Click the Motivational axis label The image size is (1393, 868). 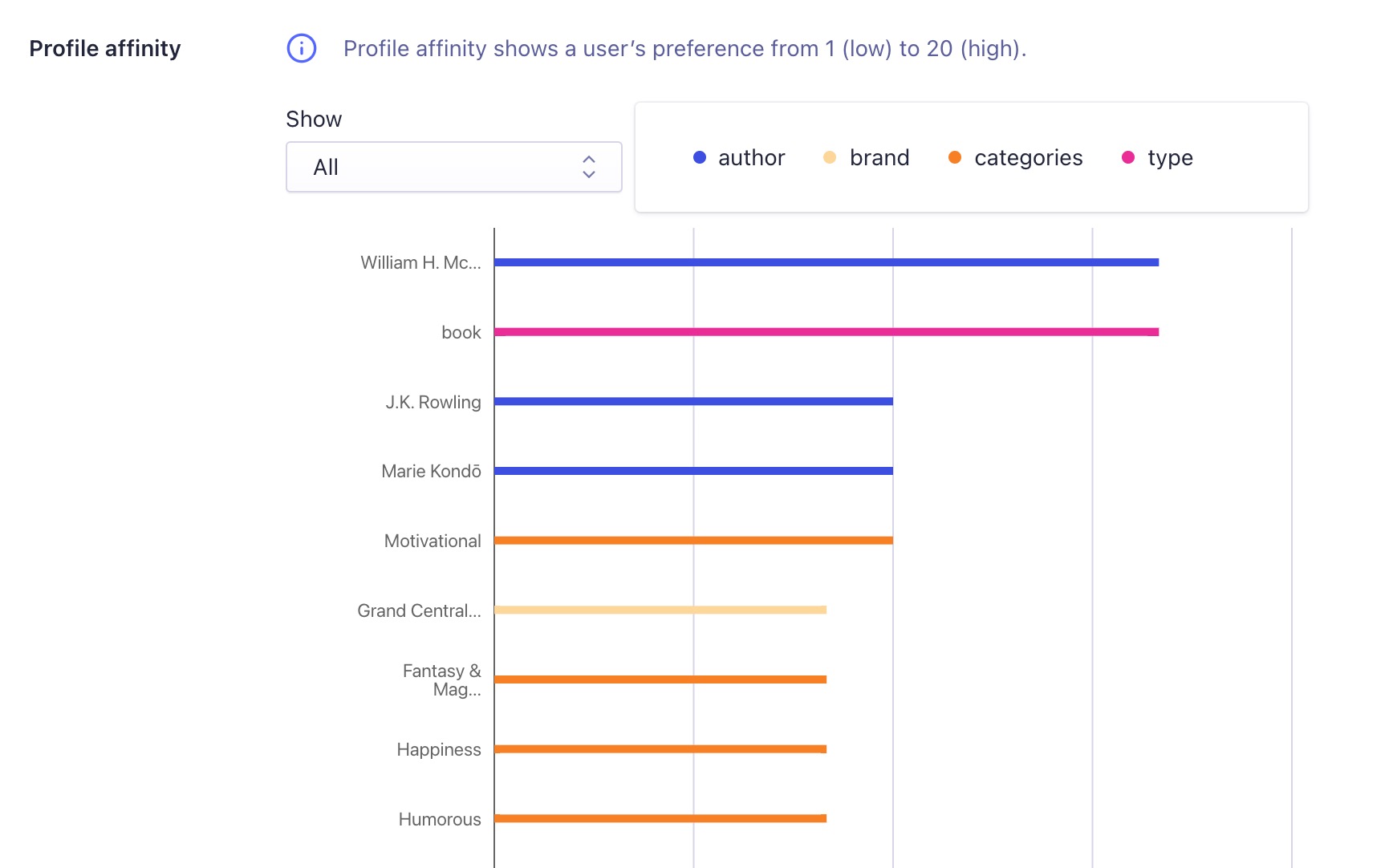point(433,541)
